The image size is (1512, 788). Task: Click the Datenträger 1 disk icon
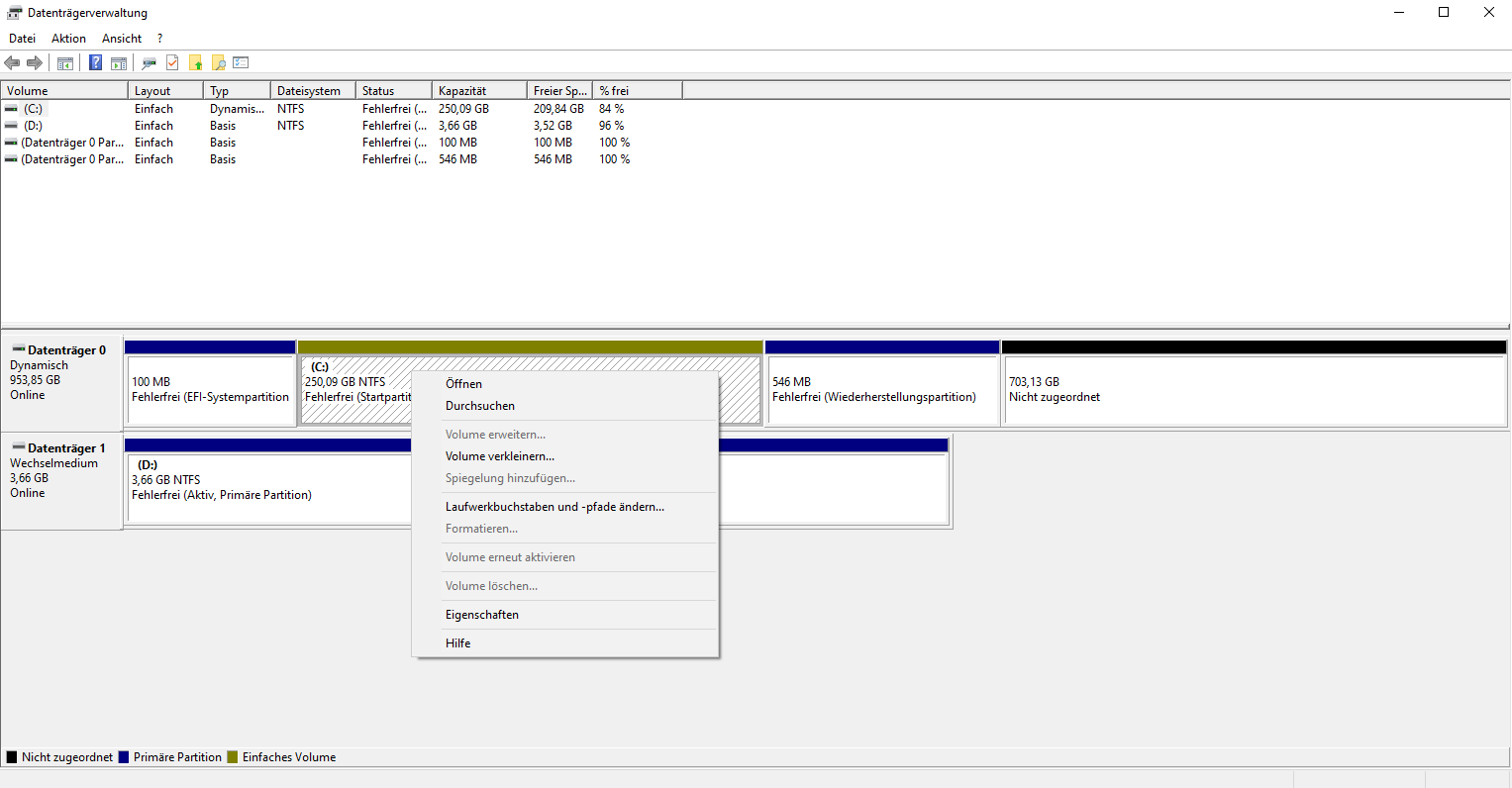(18, 447)
